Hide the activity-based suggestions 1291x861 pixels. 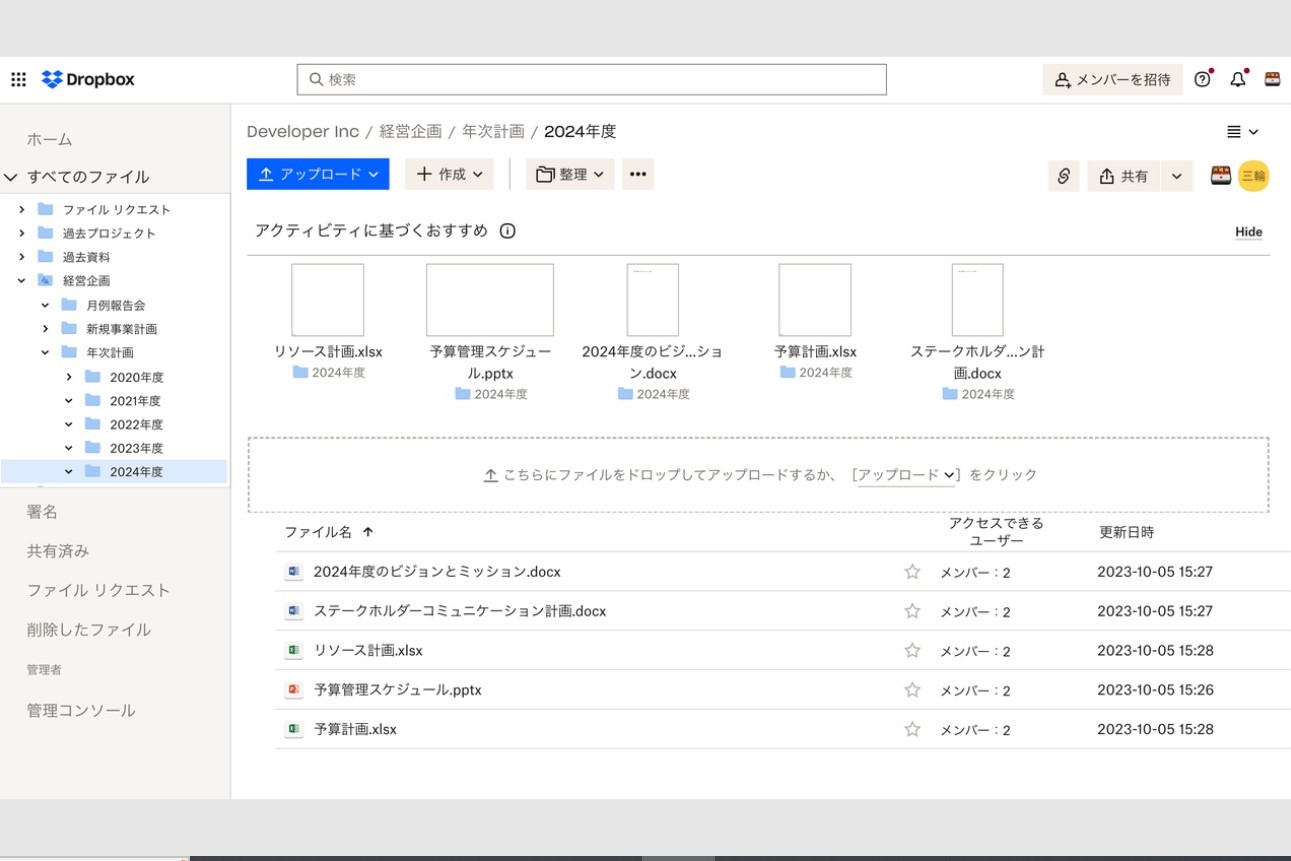pos(1248,231)
